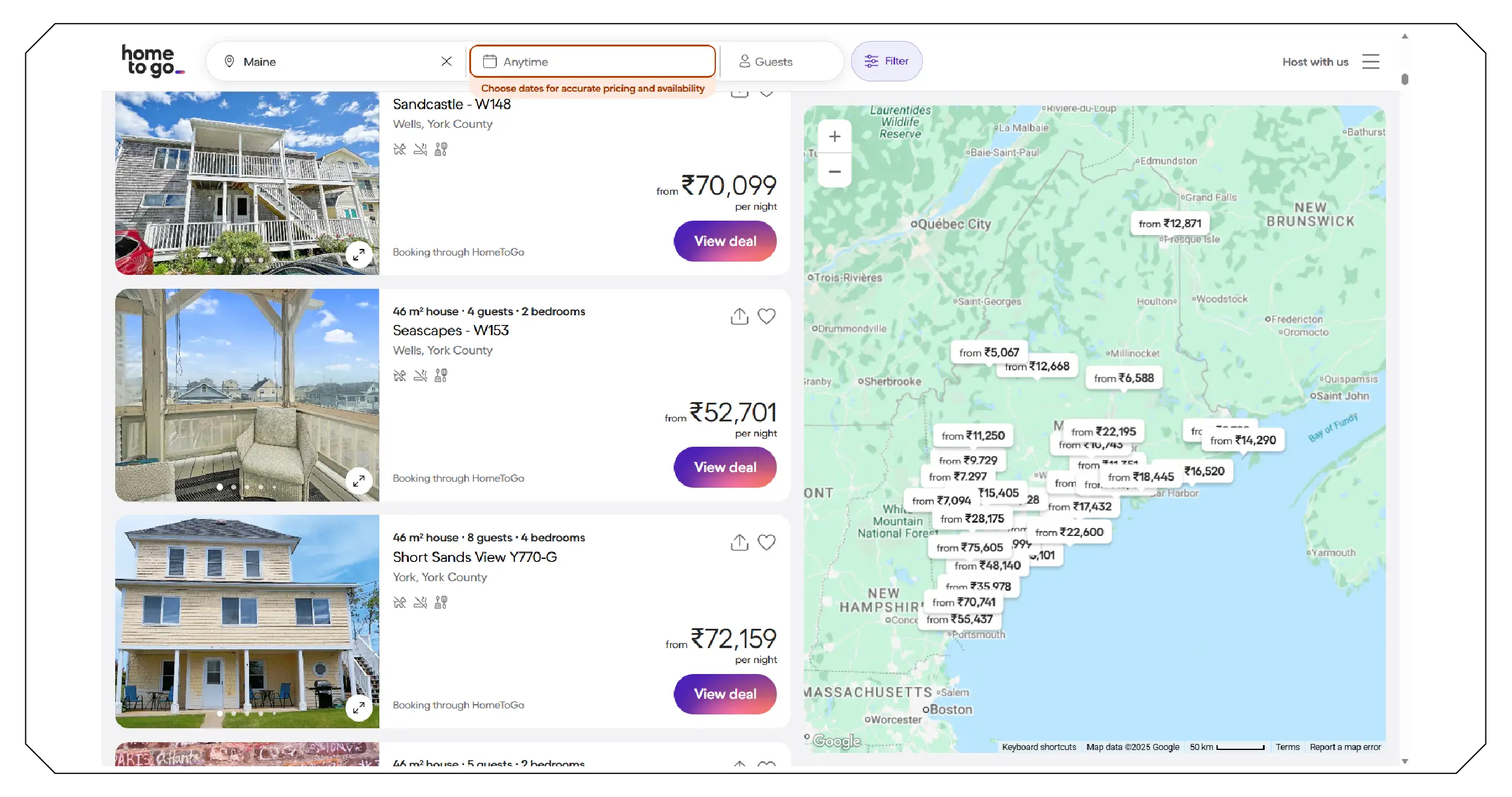Click the calendar icon in the date field
The width and height of the screenshot is (1512, 797).
(489, 61)
